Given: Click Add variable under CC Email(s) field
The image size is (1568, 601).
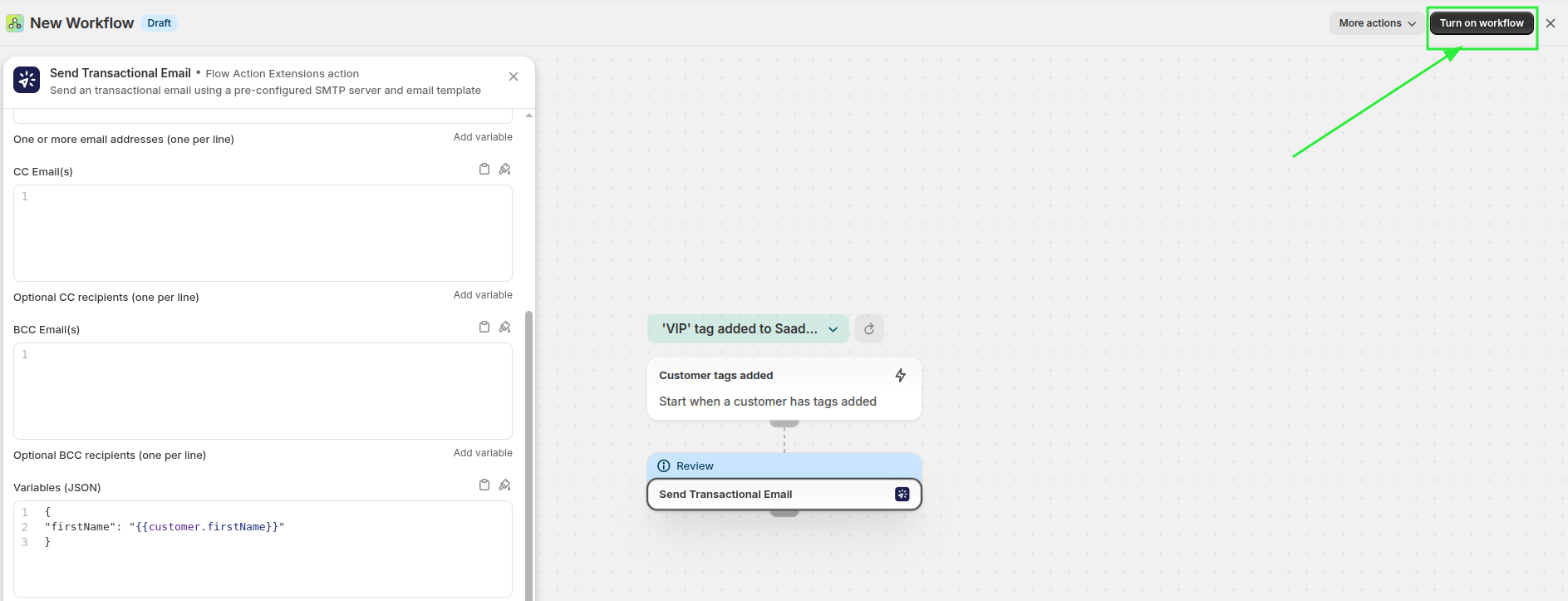Looking at the screenshot, I should pyautogui.click(x=483, y=295).
